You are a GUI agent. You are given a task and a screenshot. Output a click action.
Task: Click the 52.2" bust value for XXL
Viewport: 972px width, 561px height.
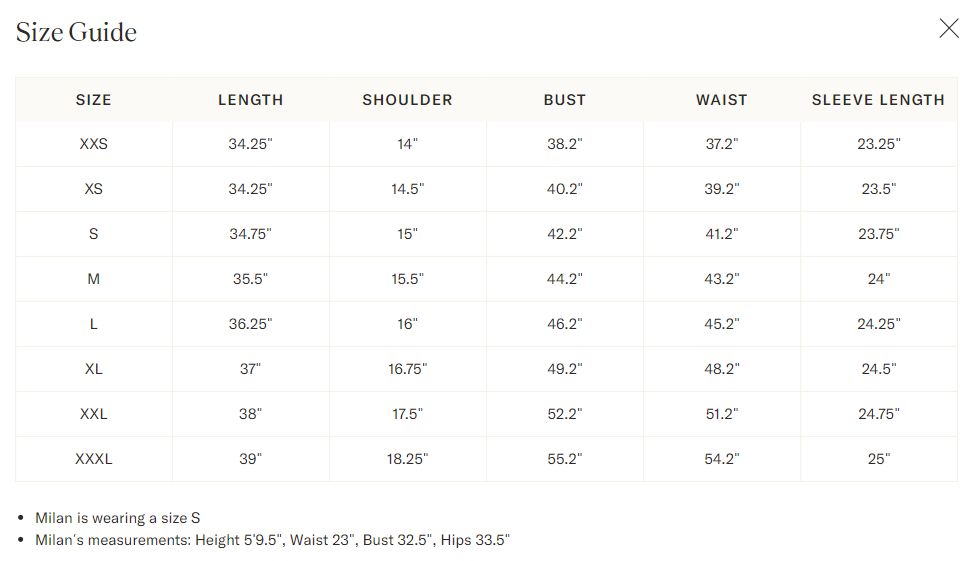565,413
